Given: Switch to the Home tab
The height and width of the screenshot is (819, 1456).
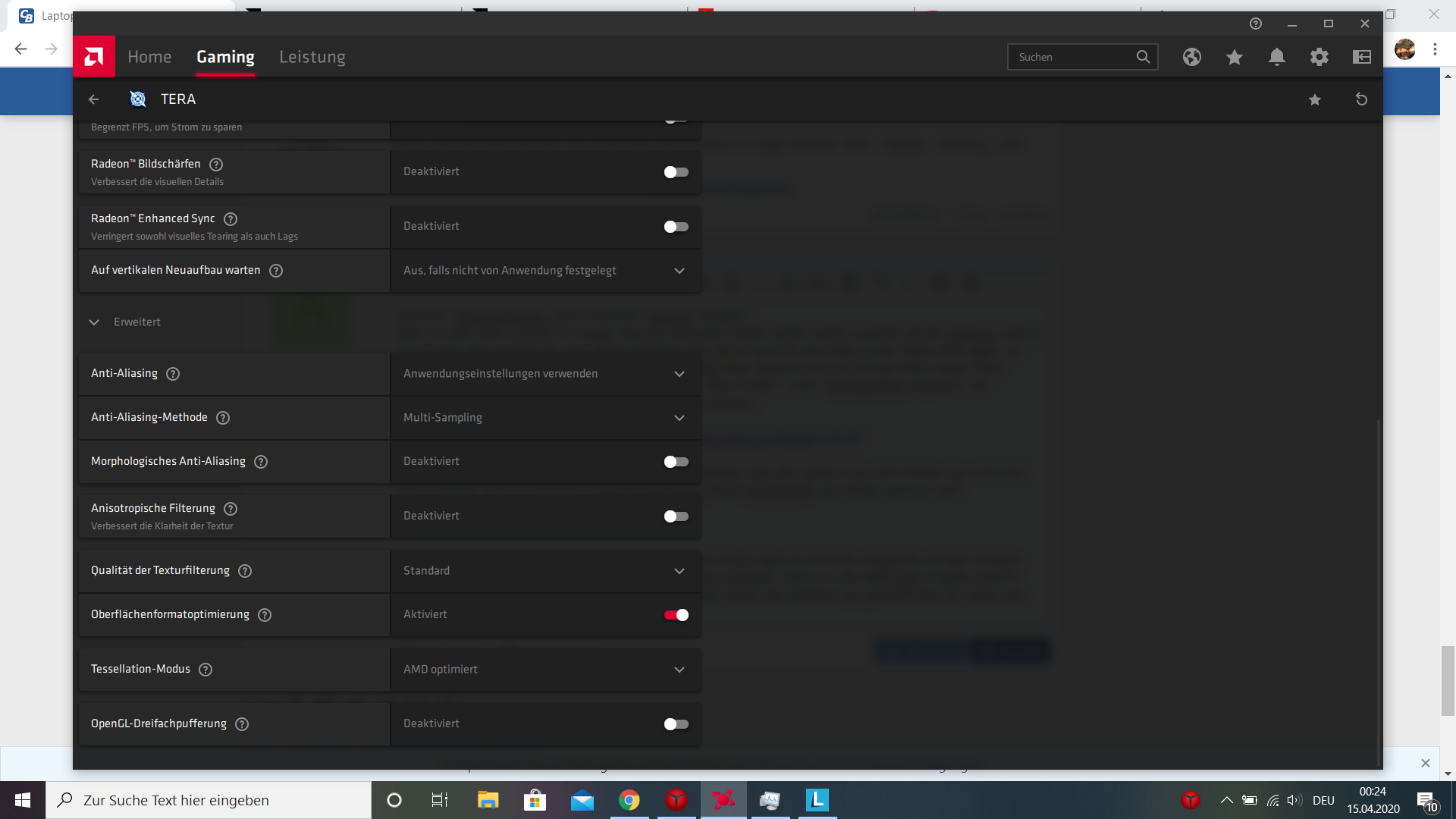Looking at the screenshot, I should (149, 57).
